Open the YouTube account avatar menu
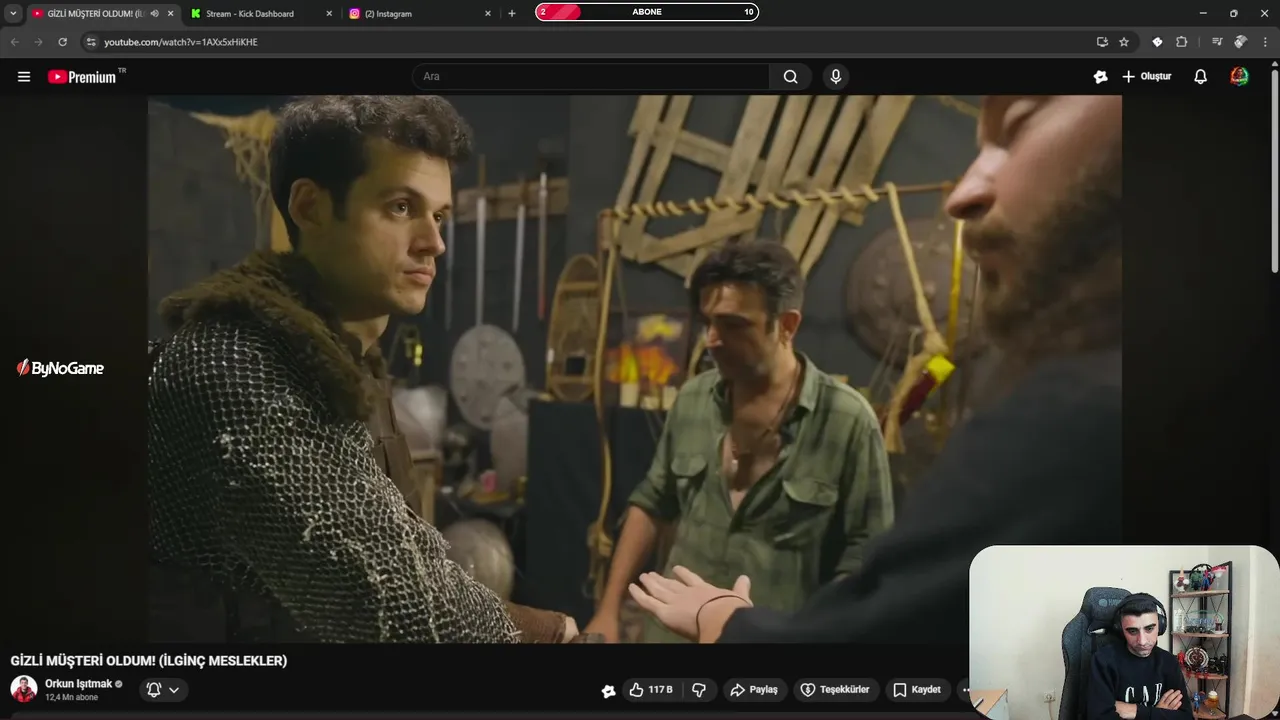The width and height of the screenshot is (1280, 720). (1239, 77)
